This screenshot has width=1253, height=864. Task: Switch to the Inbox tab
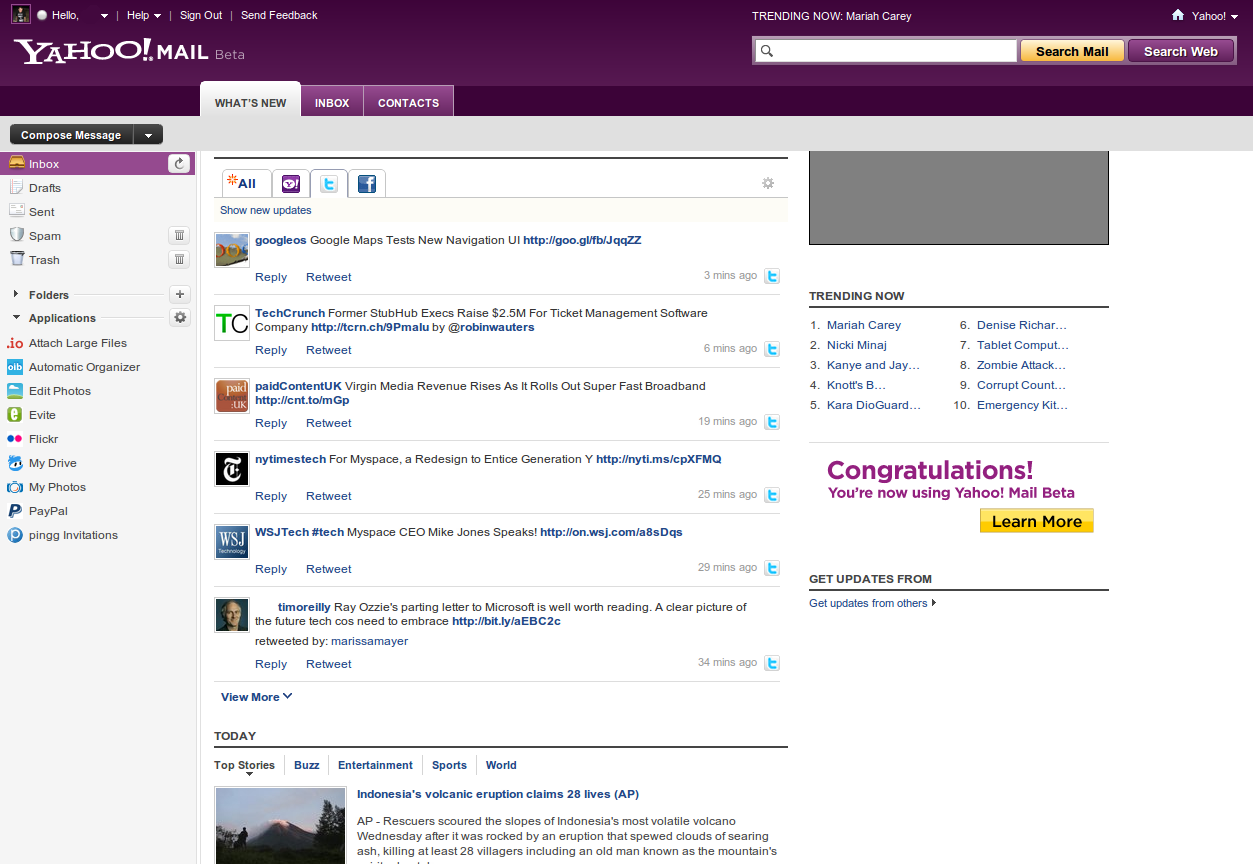coord(332,101)
